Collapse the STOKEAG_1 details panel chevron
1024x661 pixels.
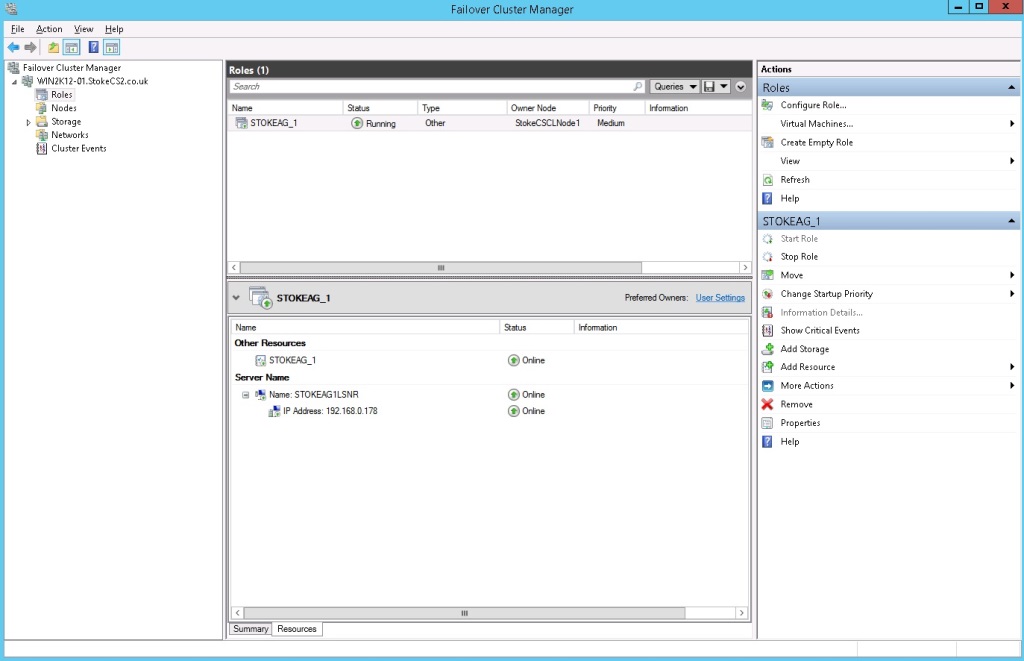236,298
